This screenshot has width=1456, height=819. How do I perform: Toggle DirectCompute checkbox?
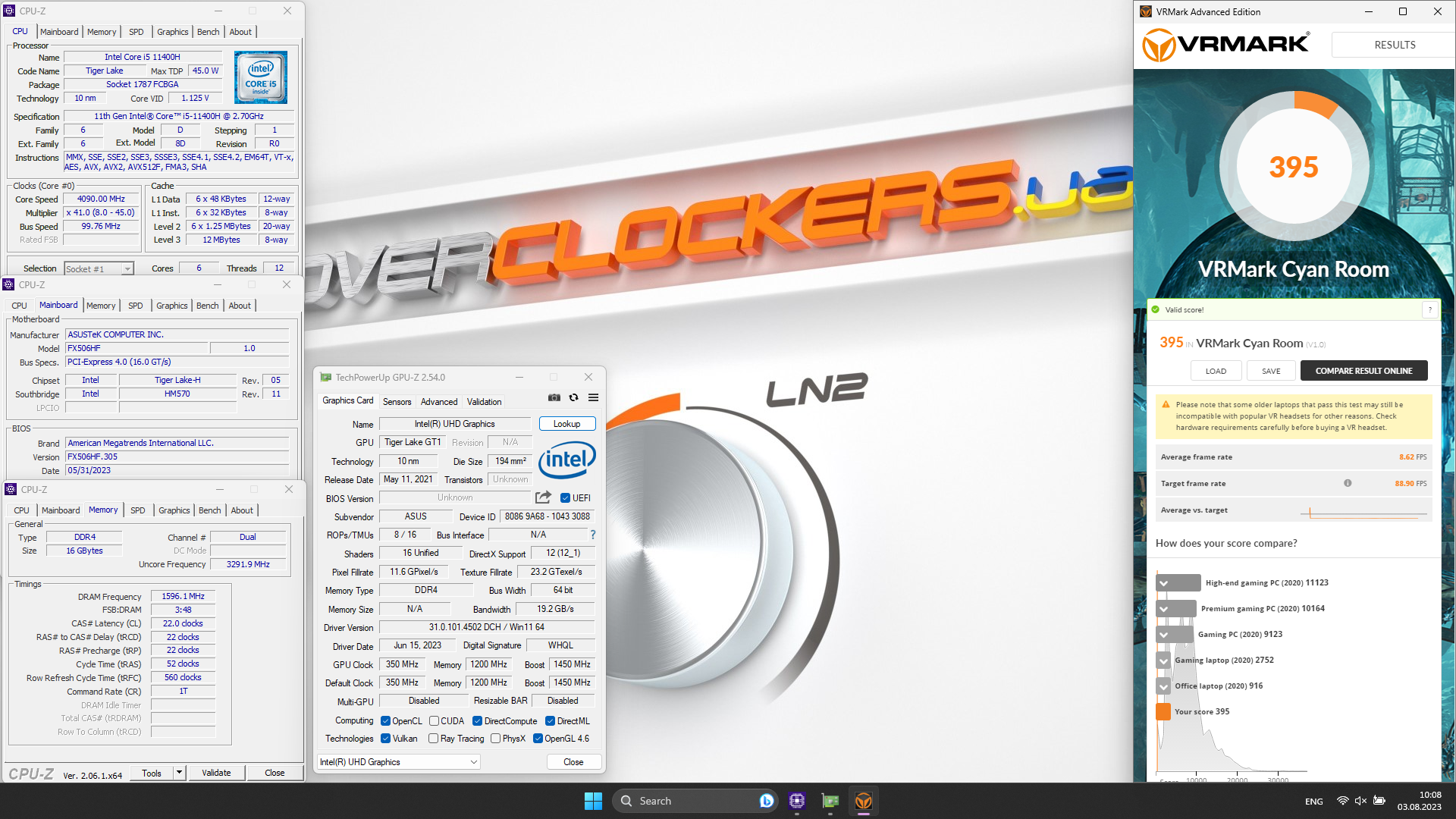pos(477,721)
